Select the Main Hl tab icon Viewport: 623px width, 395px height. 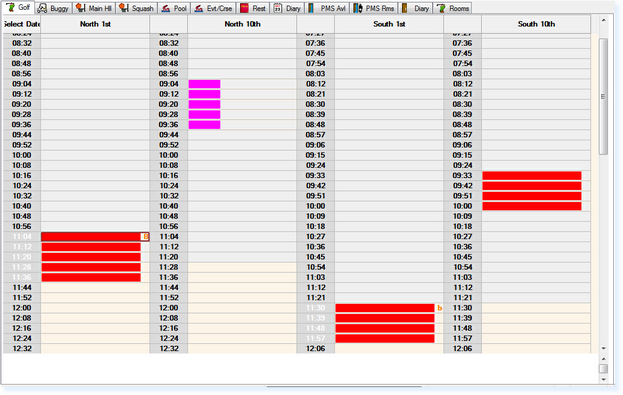point(81,8)
